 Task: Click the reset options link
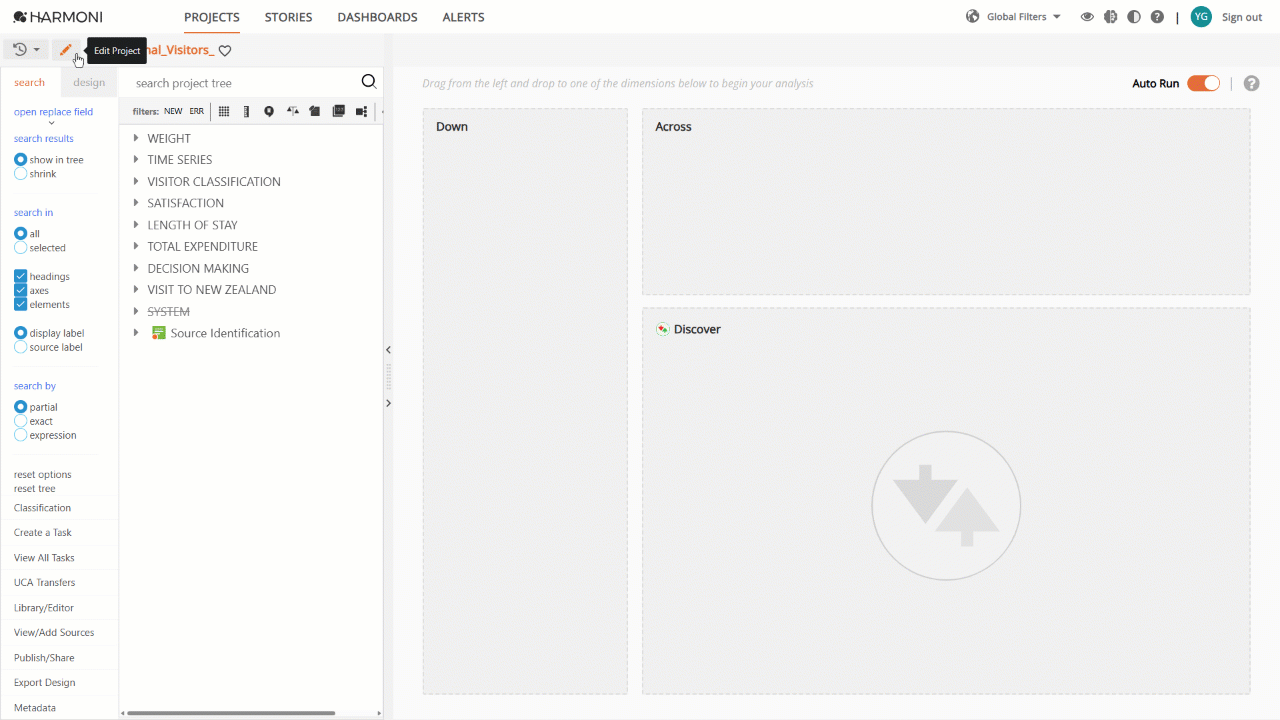pyautogui.click(x=43, y=475)
